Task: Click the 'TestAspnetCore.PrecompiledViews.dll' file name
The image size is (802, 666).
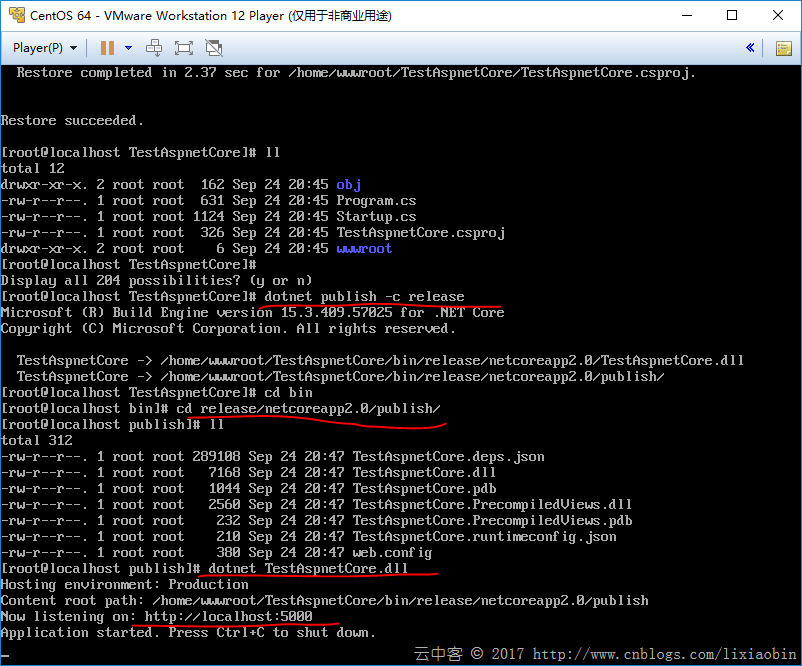Action: [492, 504]
